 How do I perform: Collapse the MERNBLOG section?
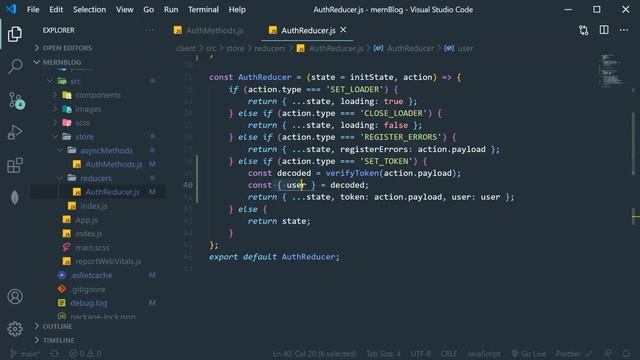click(62, 62)
